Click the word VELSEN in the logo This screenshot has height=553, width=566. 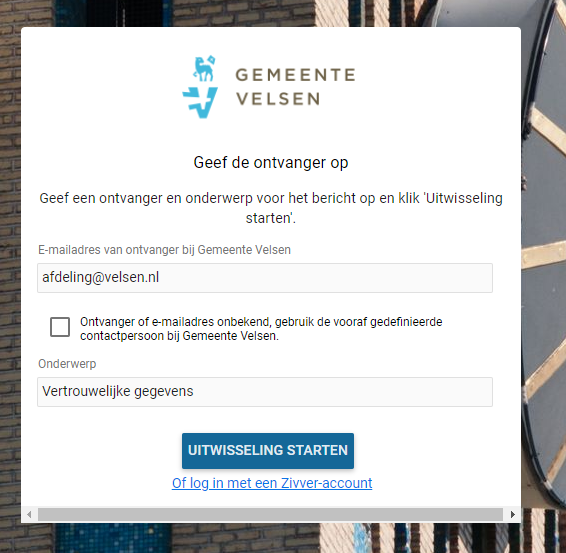[x=278, y=99]
